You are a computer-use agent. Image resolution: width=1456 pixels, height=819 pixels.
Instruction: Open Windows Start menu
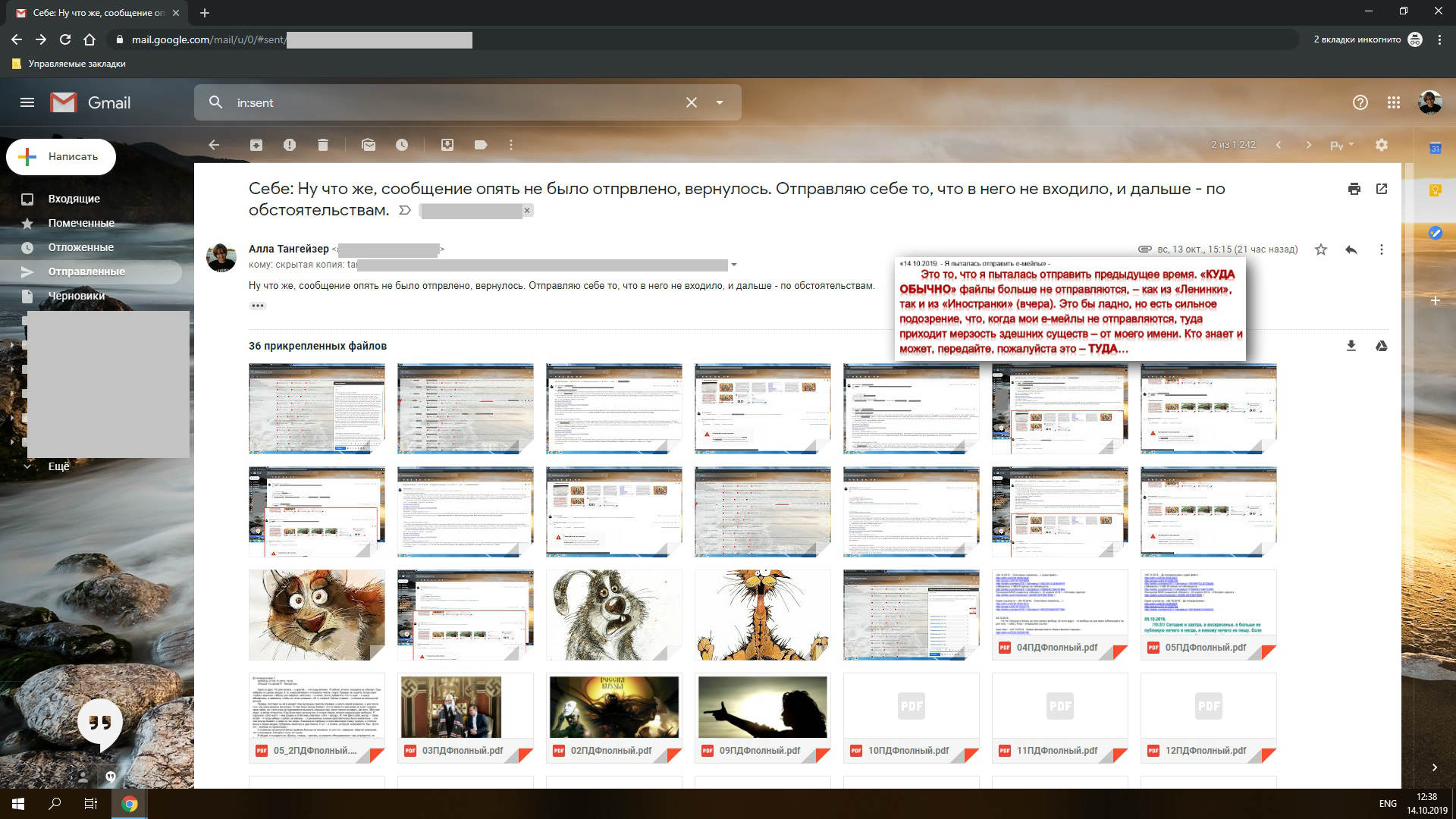pos(18,804)
